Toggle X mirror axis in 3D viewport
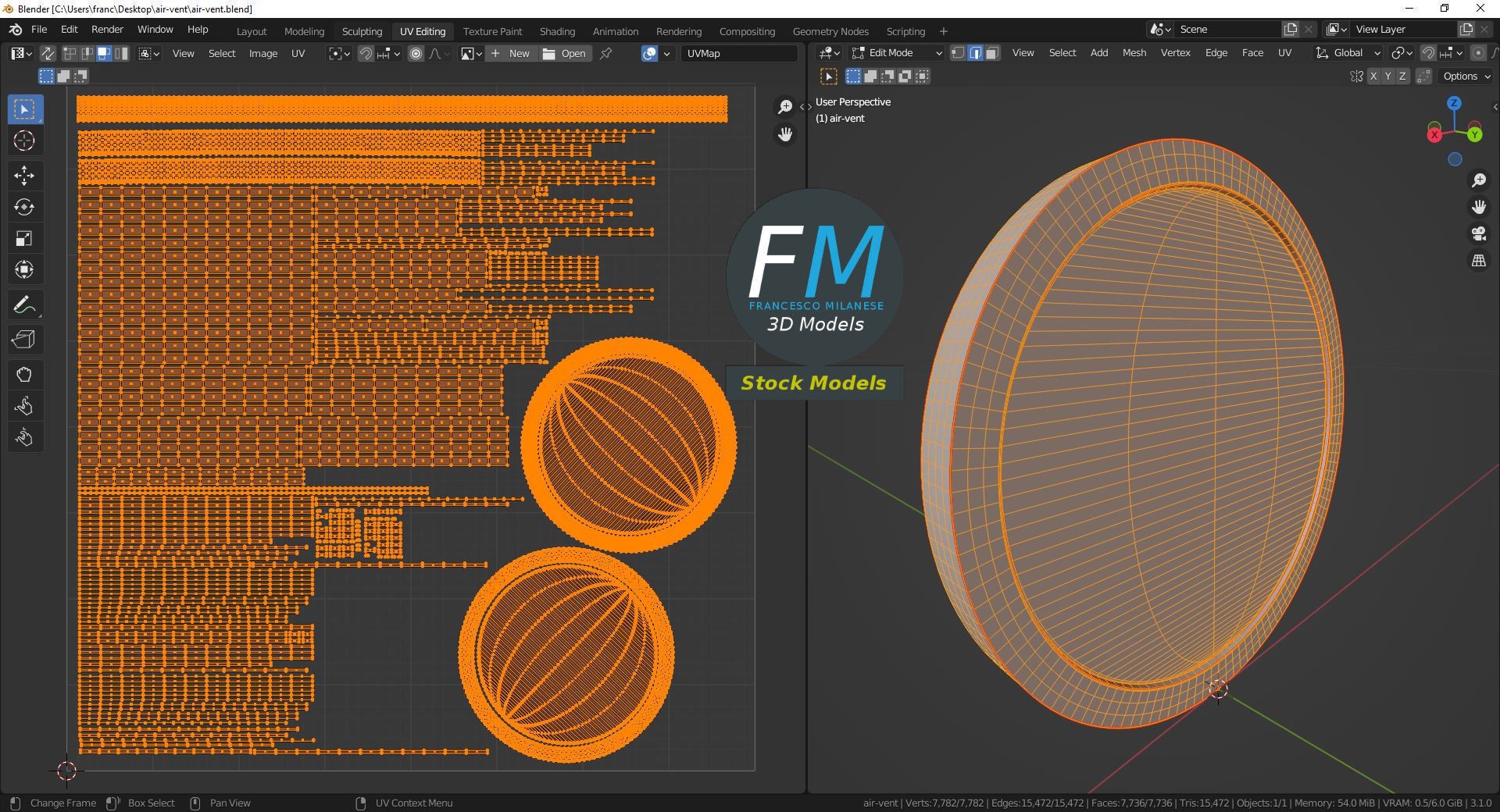This screenshot has width=1500, height=812. pyautogui.click(x=1373, y=77)
